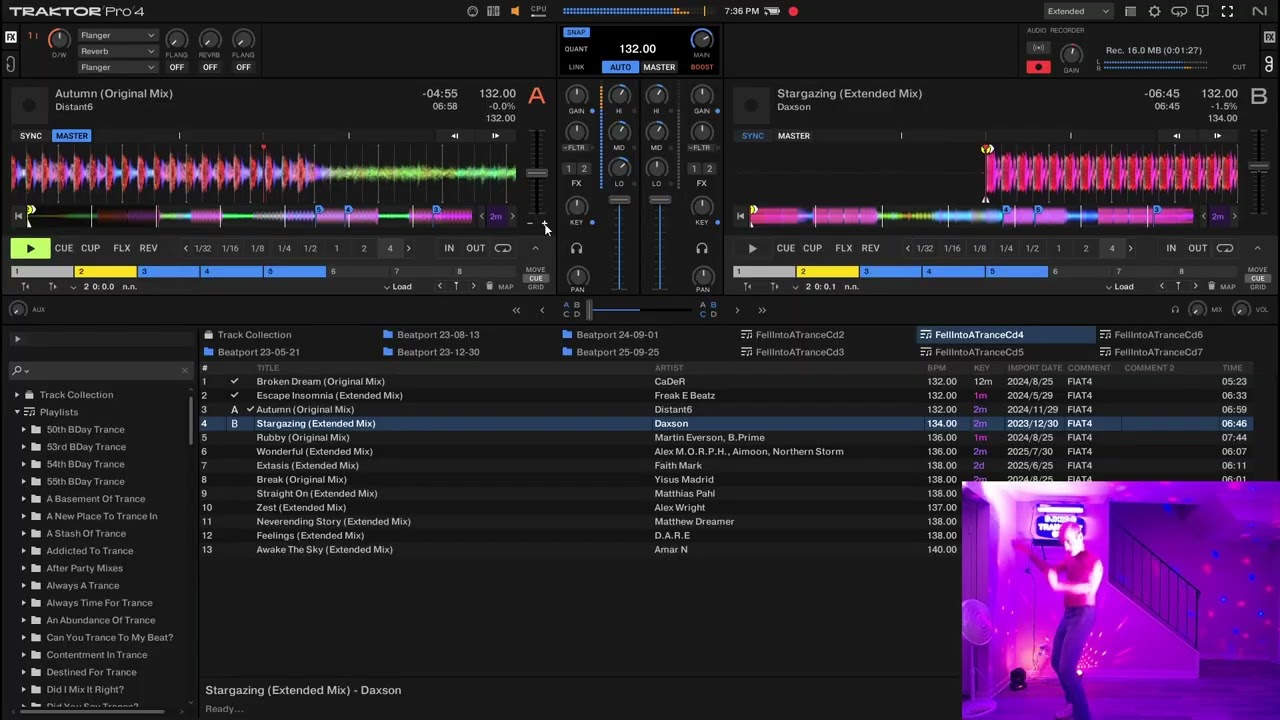Open the Beatport 24-09-01 favorite
Viewport: 1280px width, 720px height.
pyautogui.click(x=610, y=335)
